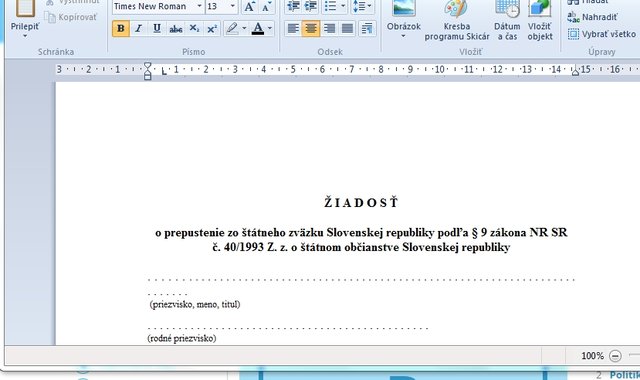Apply the font color A swatch
Screen dimensions: 640x380
point(258,29)
